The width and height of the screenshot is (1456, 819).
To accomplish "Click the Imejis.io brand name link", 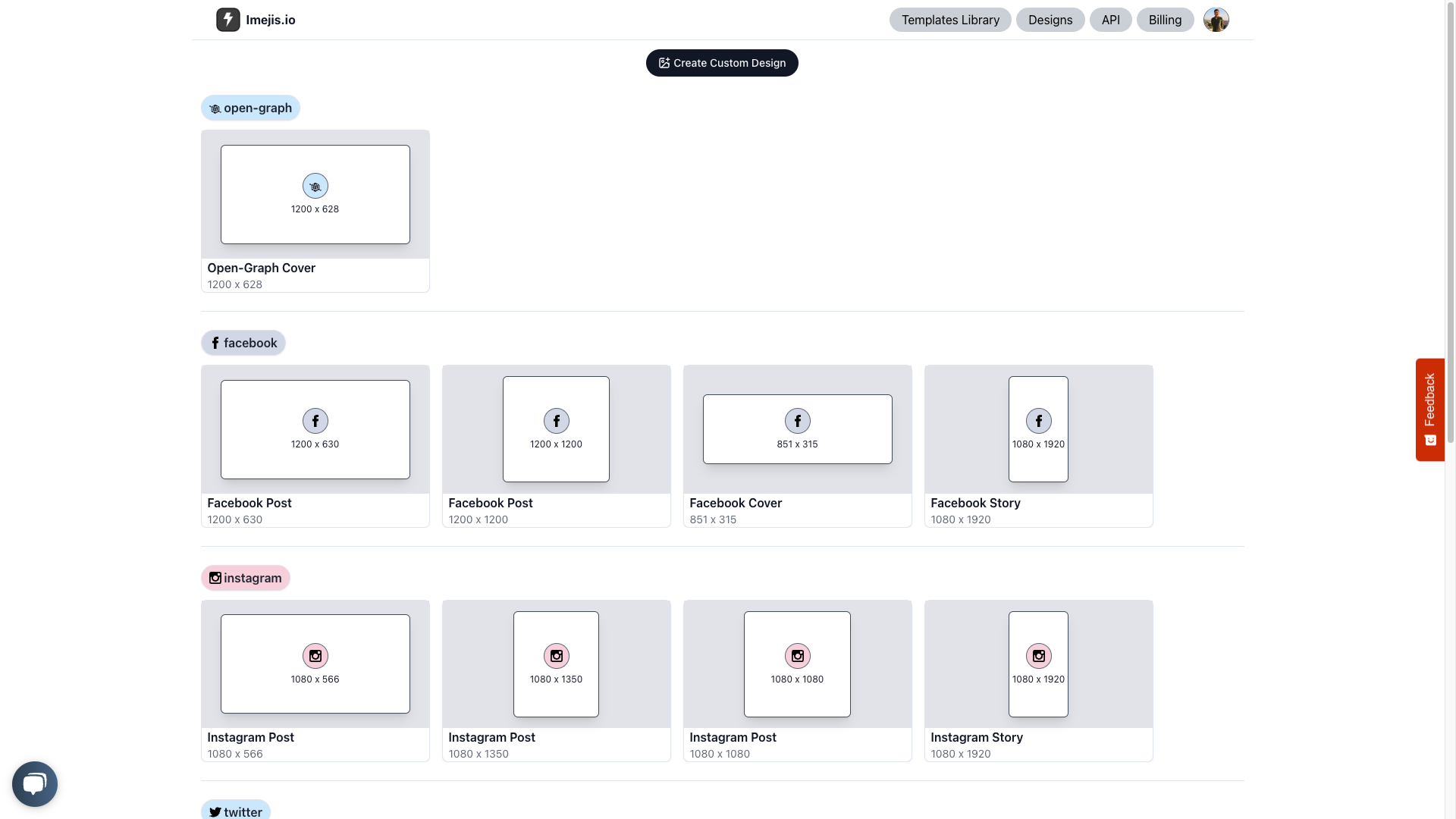I will tap(271, 20).
